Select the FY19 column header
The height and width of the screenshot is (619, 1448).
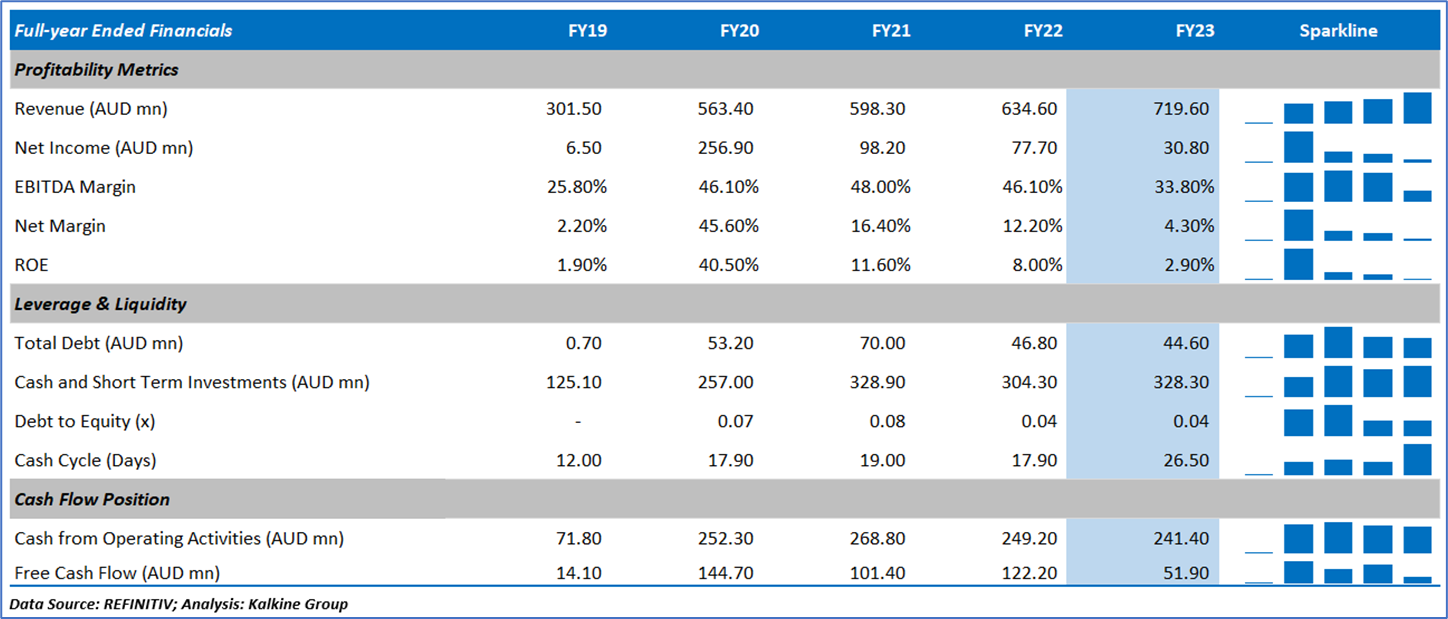click(x=587, y=31)
